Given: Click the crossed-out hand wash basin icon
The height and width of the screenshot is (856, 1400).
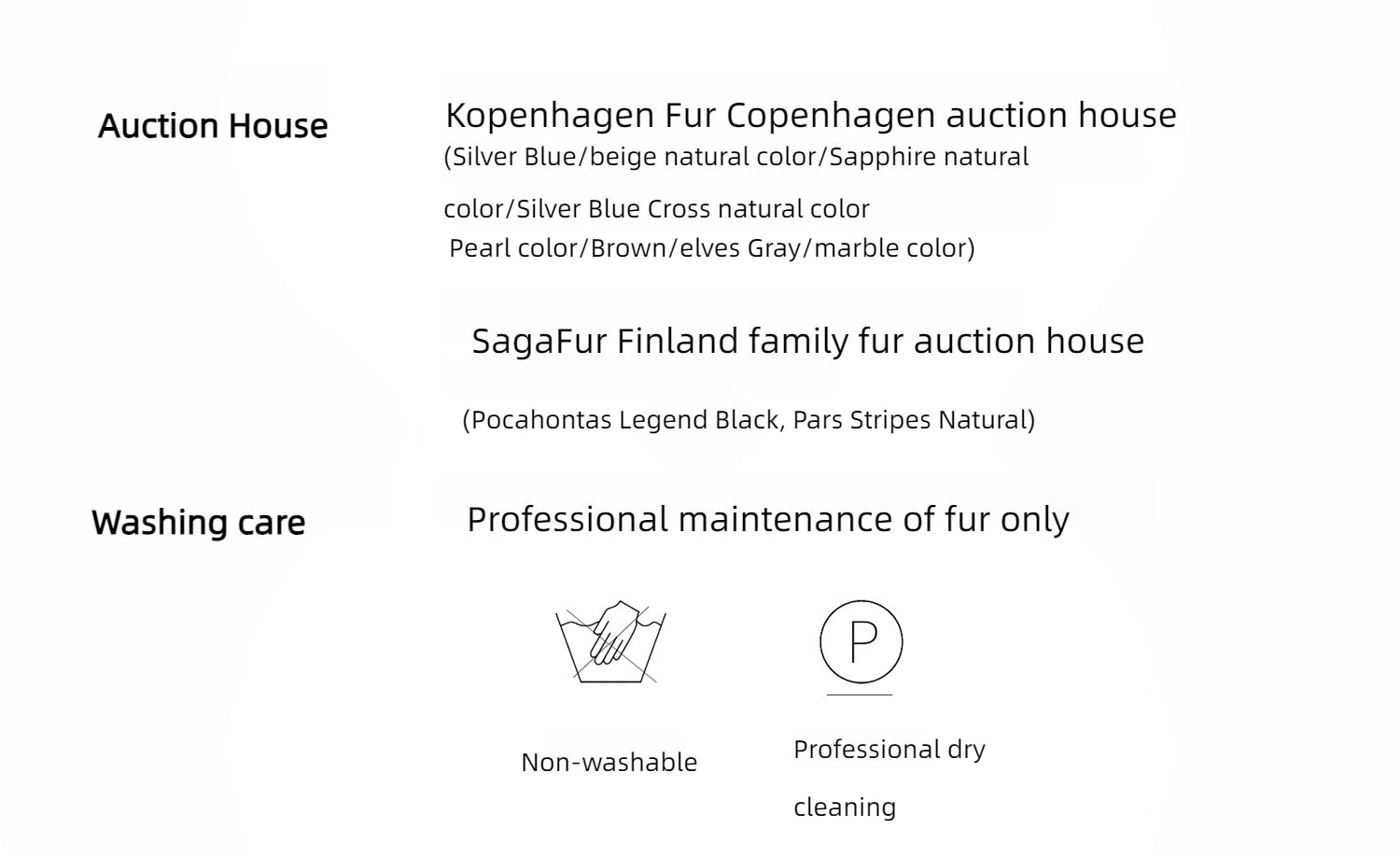Looking at the screenshot, I should tap(610, 642).
